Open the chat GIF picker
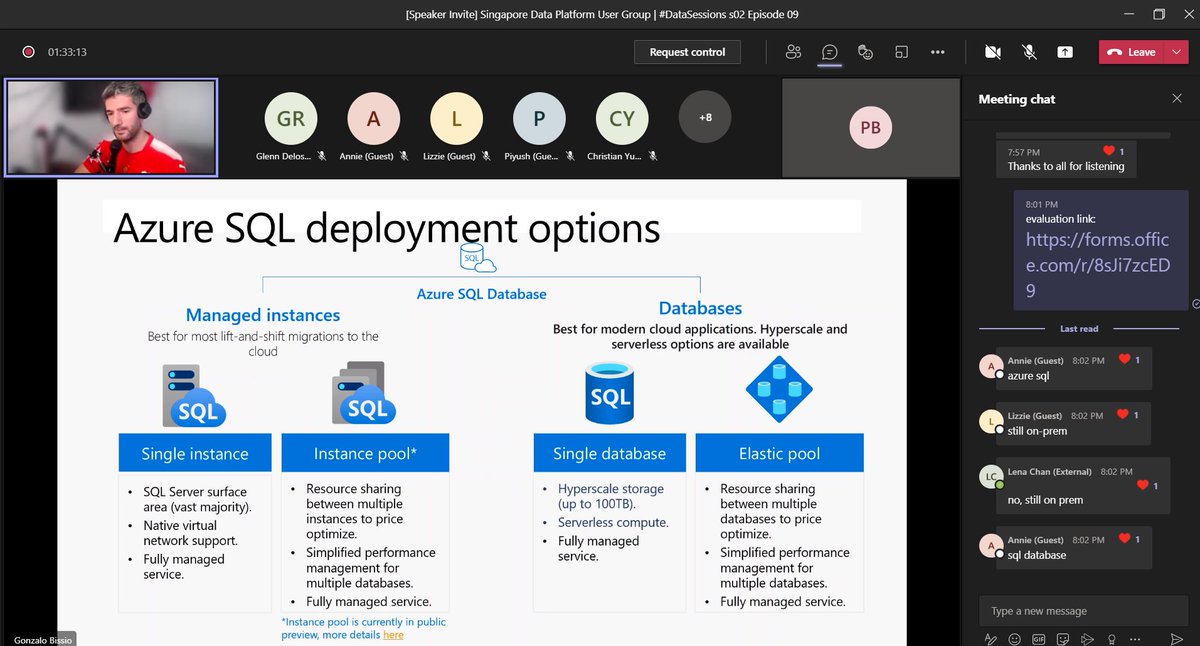 tap(1039, 638)
